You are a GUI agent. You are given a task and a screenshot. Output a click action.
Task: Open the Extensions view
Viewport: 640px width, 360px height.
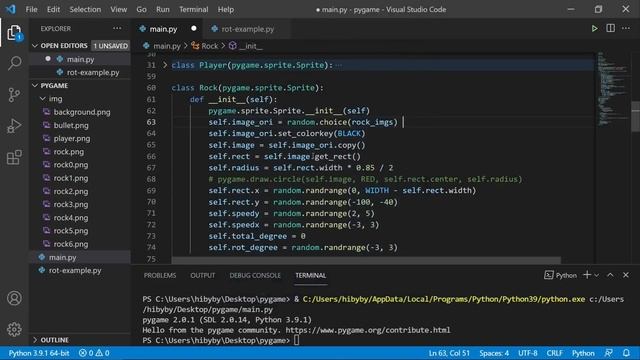click(14, 157)
